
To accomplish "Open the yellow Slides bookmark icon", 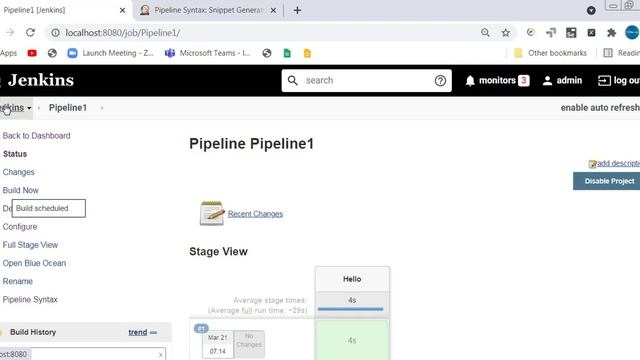I will click(x=307, y=53).
